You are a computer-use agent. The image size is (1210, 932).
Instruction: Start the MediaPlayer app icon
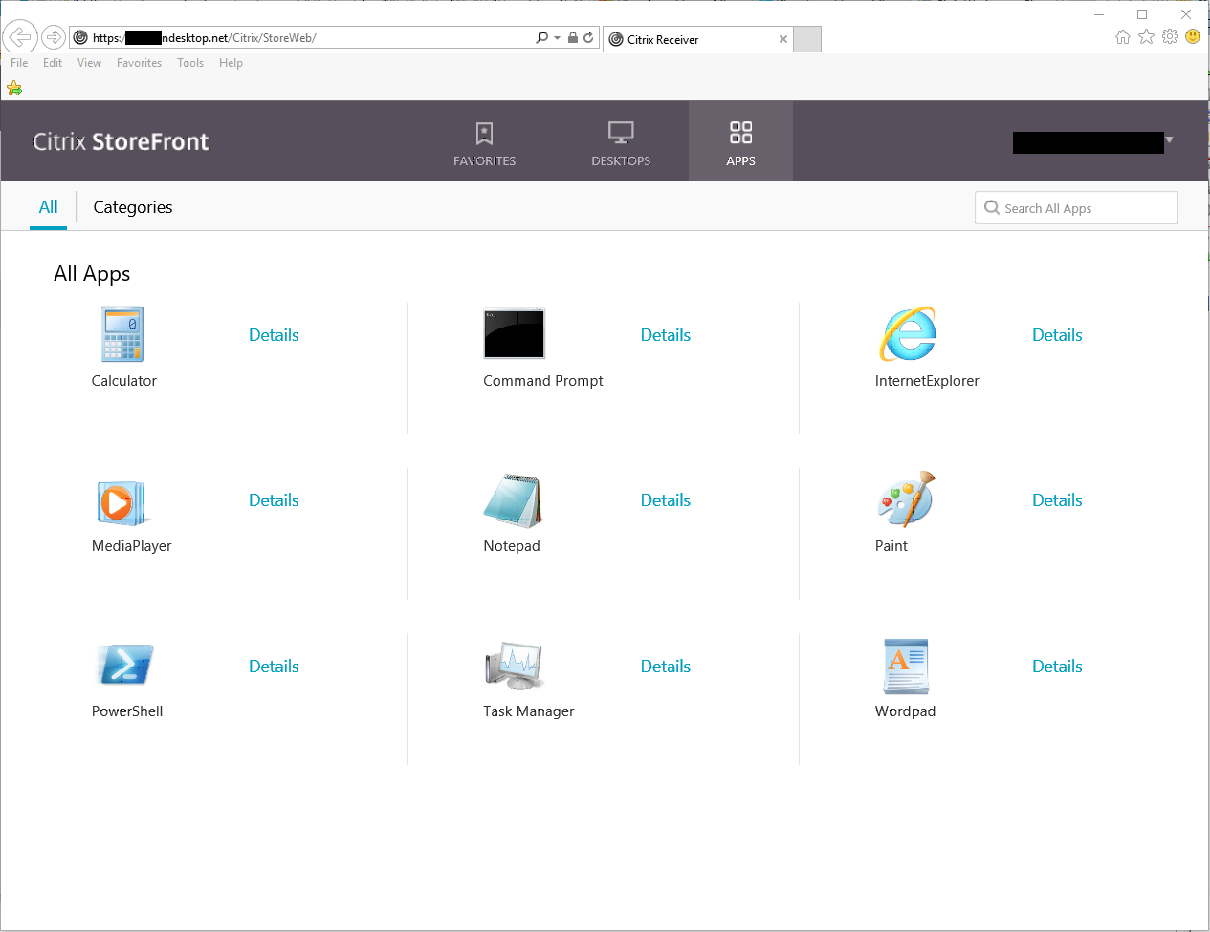pyautogui.click(x=123, y=502)
